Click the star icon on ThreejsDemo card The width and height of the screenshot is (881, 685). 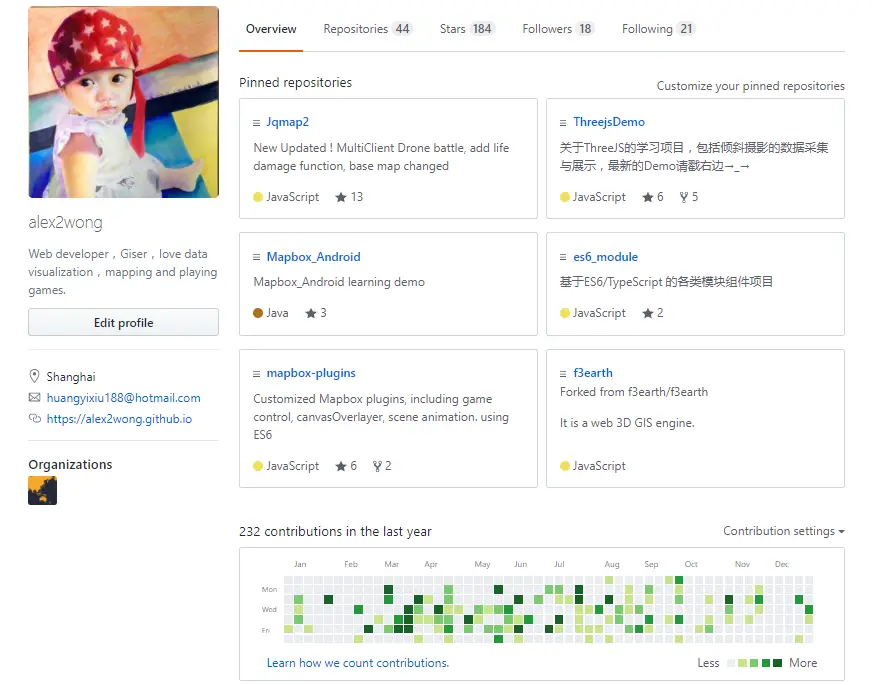pos(648,197)
